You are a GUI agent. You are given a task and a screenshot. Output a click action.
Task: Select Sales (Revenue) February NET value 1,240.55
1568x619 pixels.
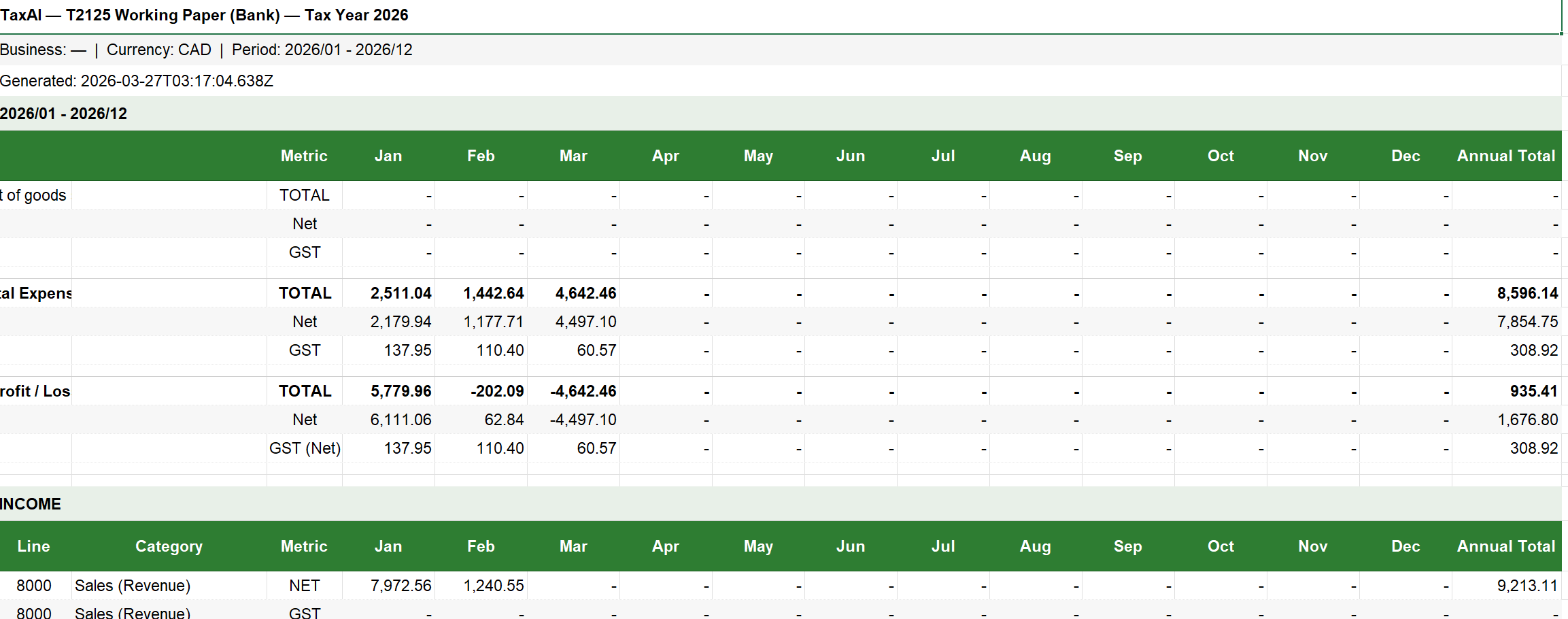pyautogui.click(x=493, y=586)
